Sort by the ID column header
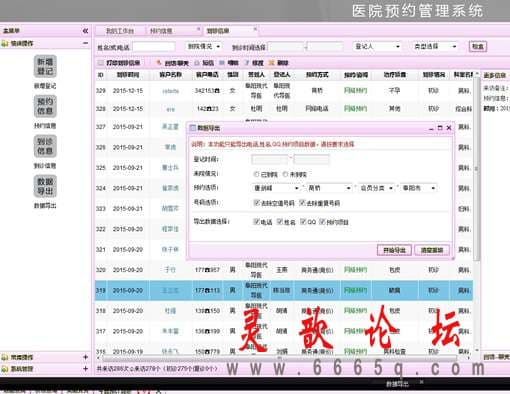 (x=100, y=75)
